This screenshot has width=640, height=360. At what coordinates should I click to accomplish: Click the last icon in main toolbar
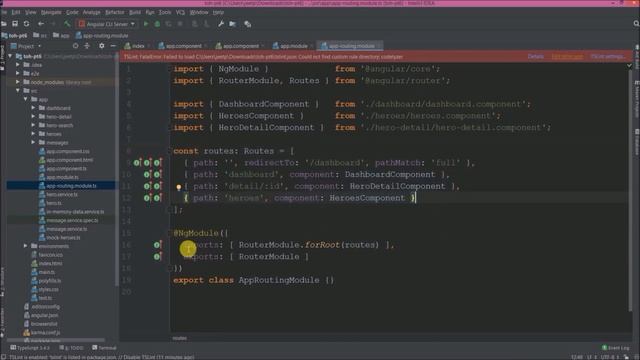click(x=247, y=24)
